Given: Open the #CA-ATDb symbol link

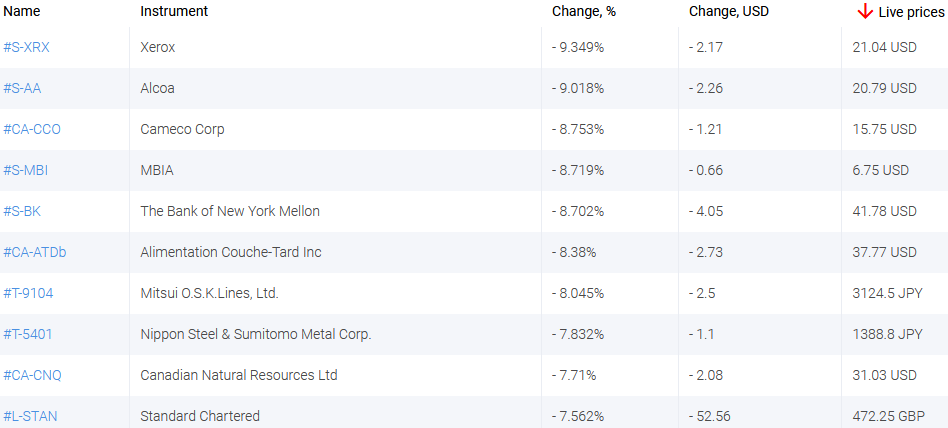Looking at the screenshot, I should click(x=35, y=252).
